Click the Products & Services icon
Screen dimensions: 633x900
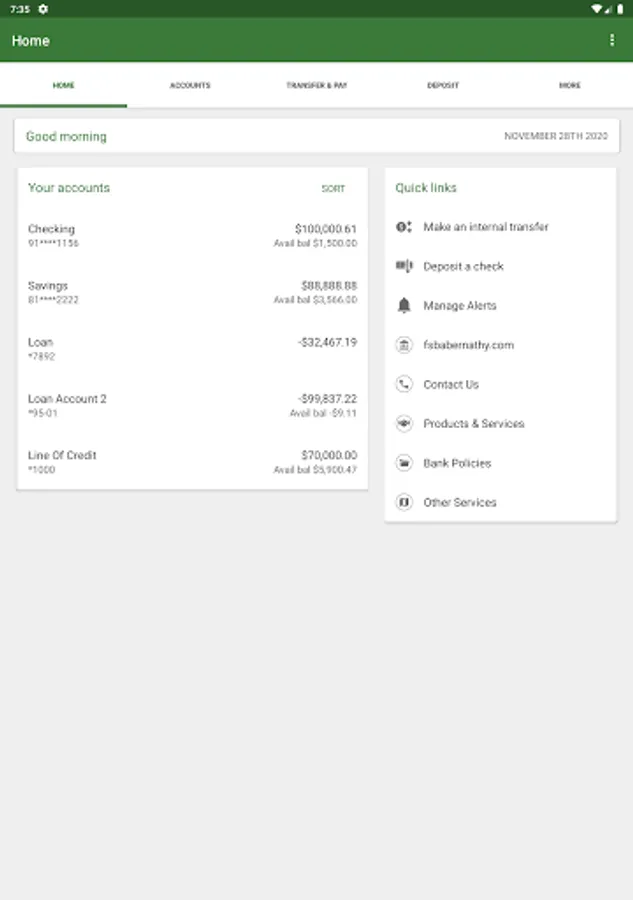click(404, 424)
